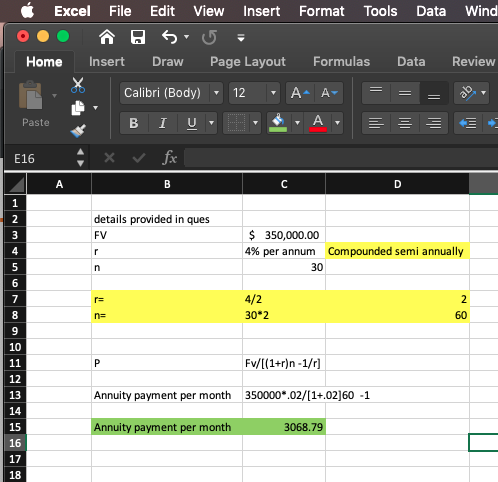Open the font color dropdown arrow
498x482 pixels.
[x=337, y=123]
